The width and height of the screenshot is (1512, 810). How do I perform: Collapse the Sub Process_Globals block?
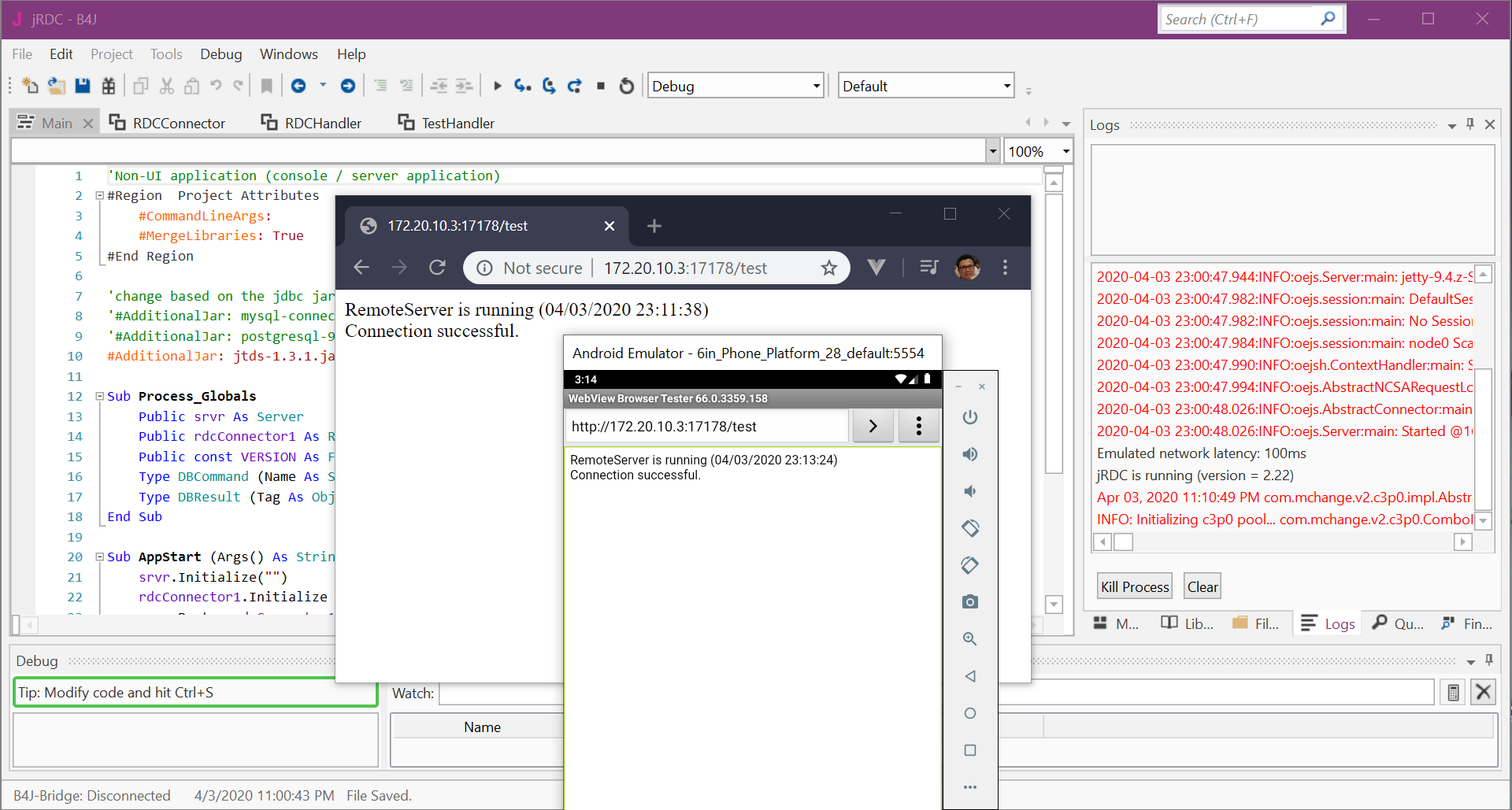tap(100, 397)
